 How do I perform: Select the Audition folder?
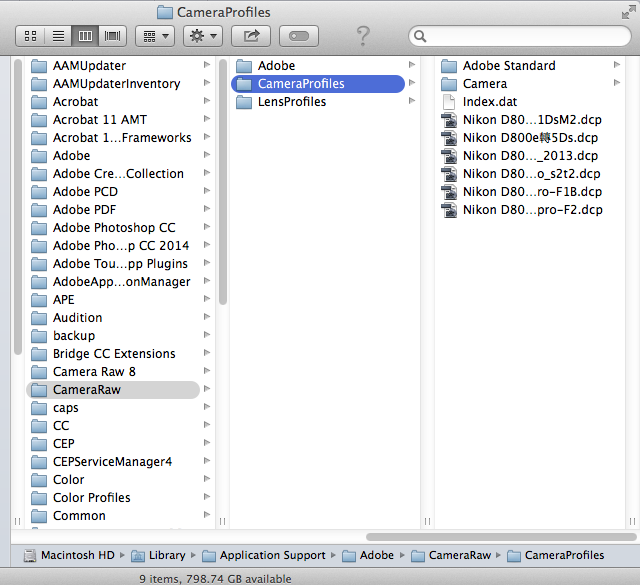(x=113, y=318)
